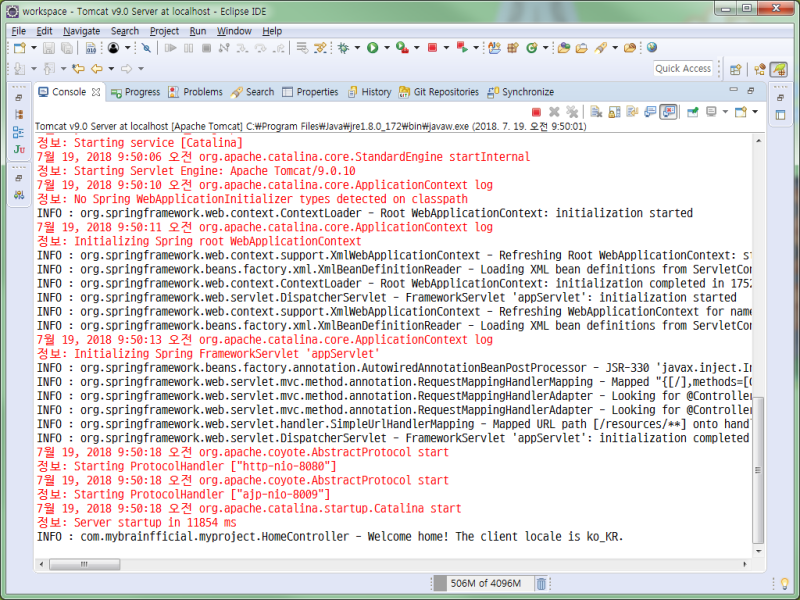The image size is (800, 600).
Task: Open the Help menu
Action: [272, 31]
